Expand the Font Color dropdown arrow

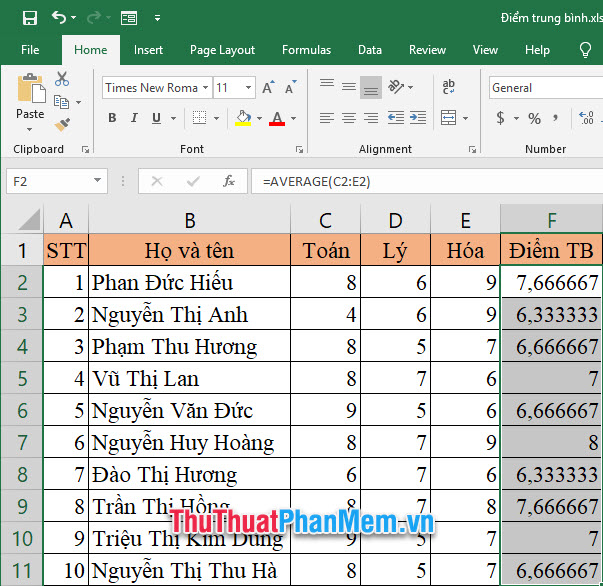tap(293, 118)
